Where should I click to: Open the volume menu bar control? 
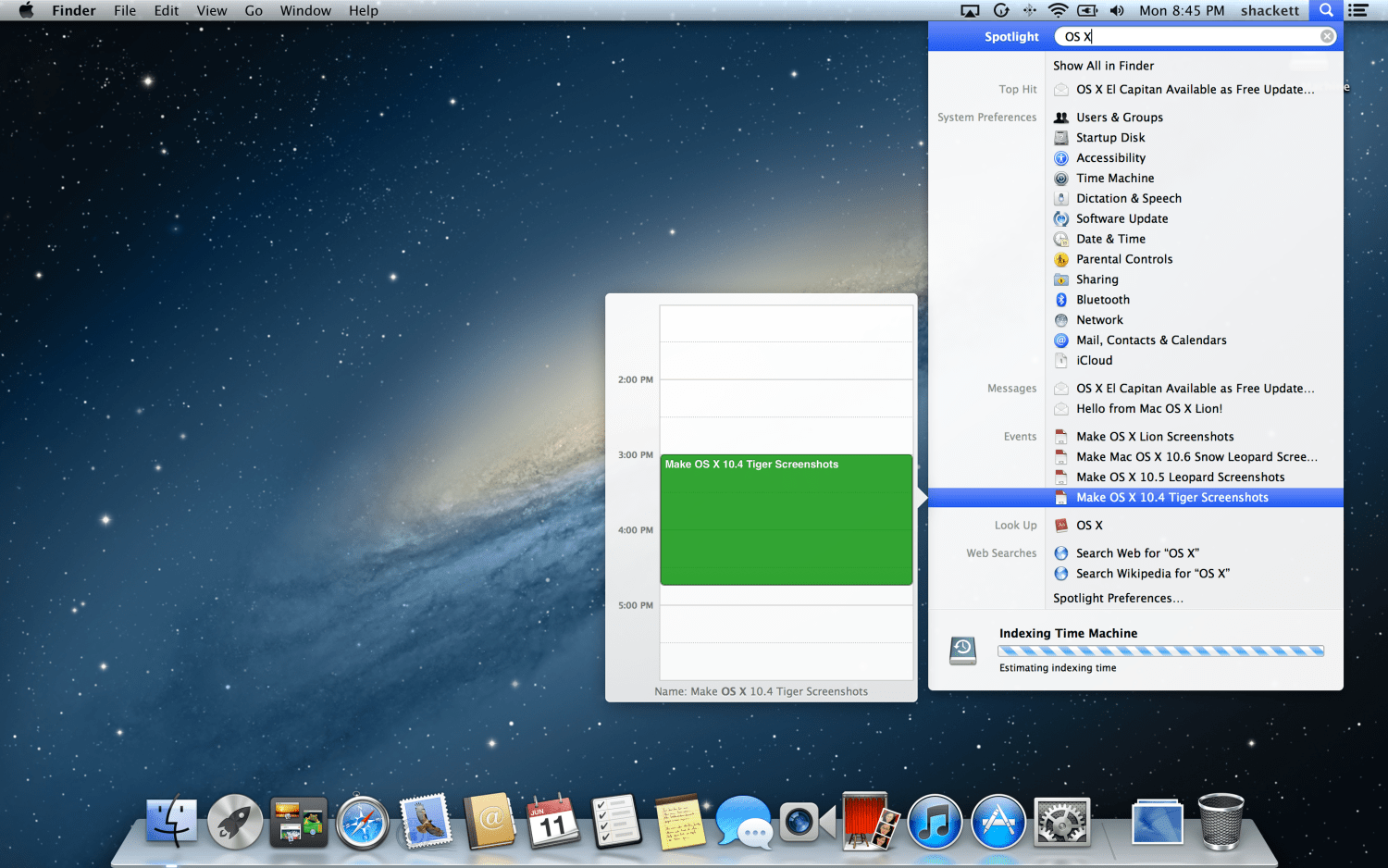pyautogui.click(x=1117, y=10)
